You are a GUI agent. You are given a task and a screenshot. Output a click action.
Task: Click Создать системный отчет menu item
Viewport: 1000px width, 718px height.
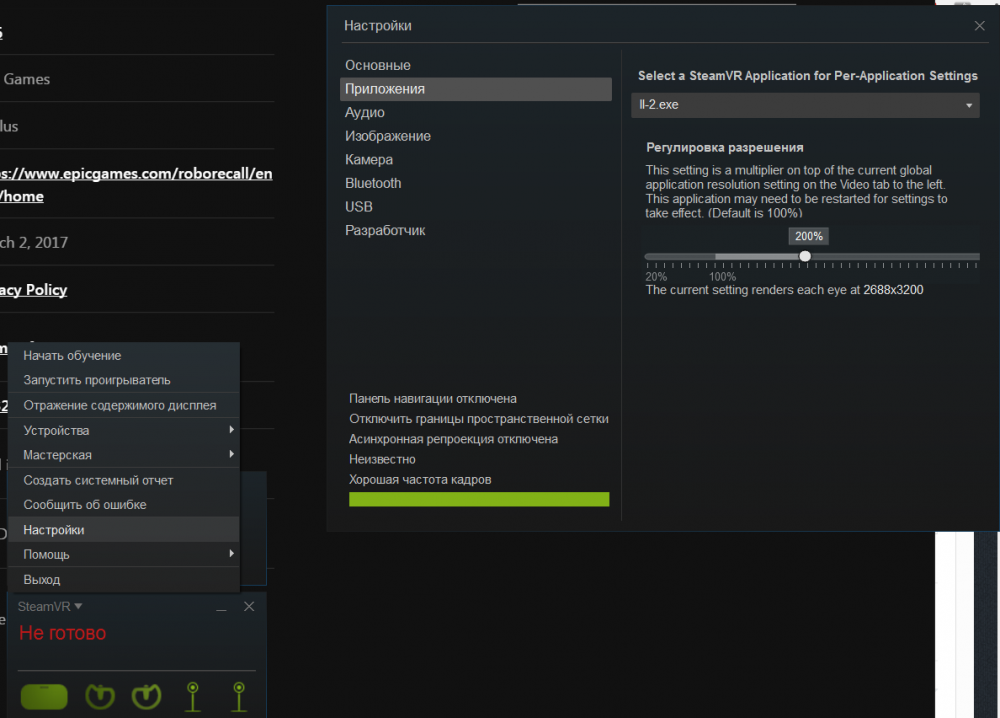[x=120, y=480]
